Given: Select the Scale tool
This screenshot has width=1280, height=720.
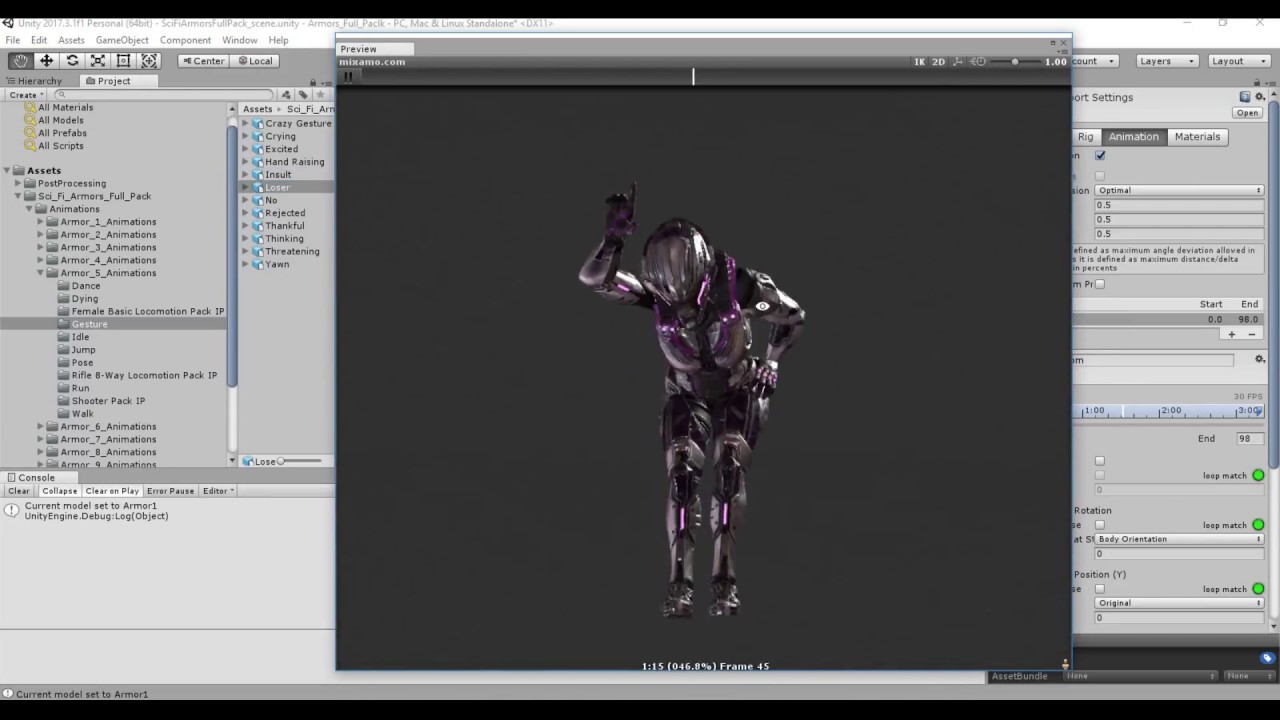Looking at the screenshot, I should point(98,61).
